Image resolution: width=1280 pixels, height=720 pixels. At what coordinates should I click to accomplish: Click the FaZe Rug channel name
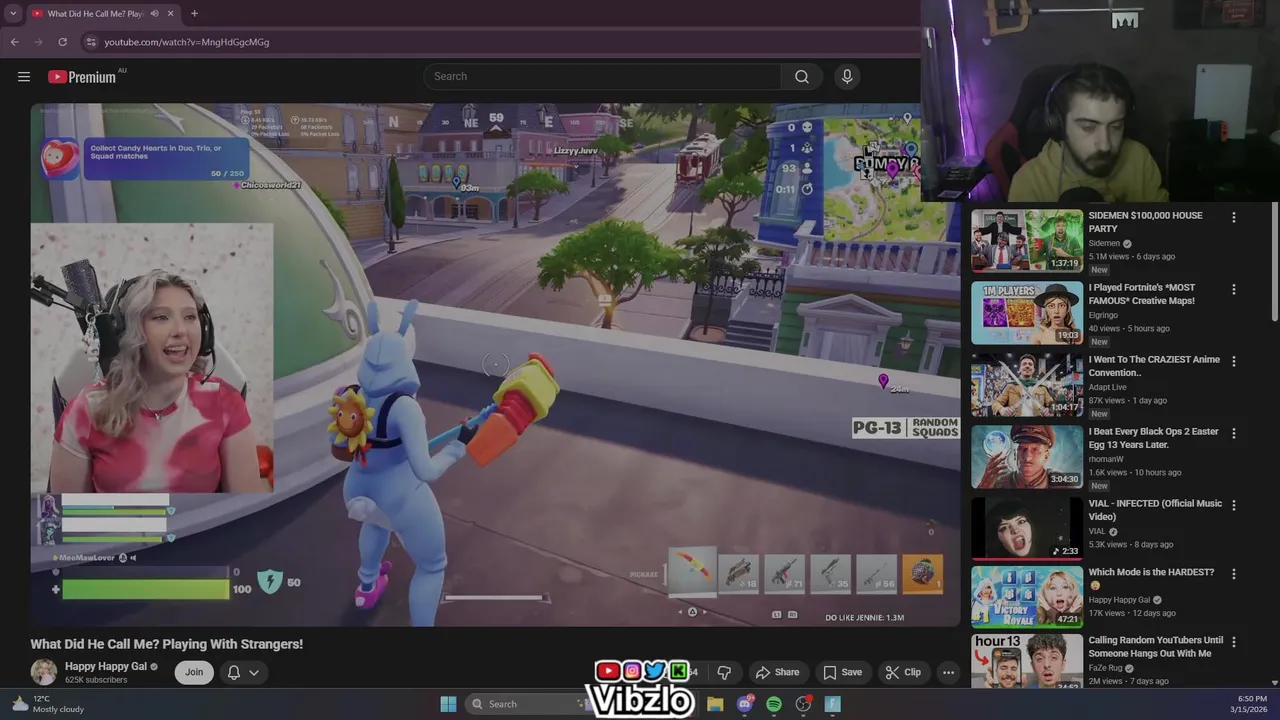pyautogui.click(x=1105, y=668)
